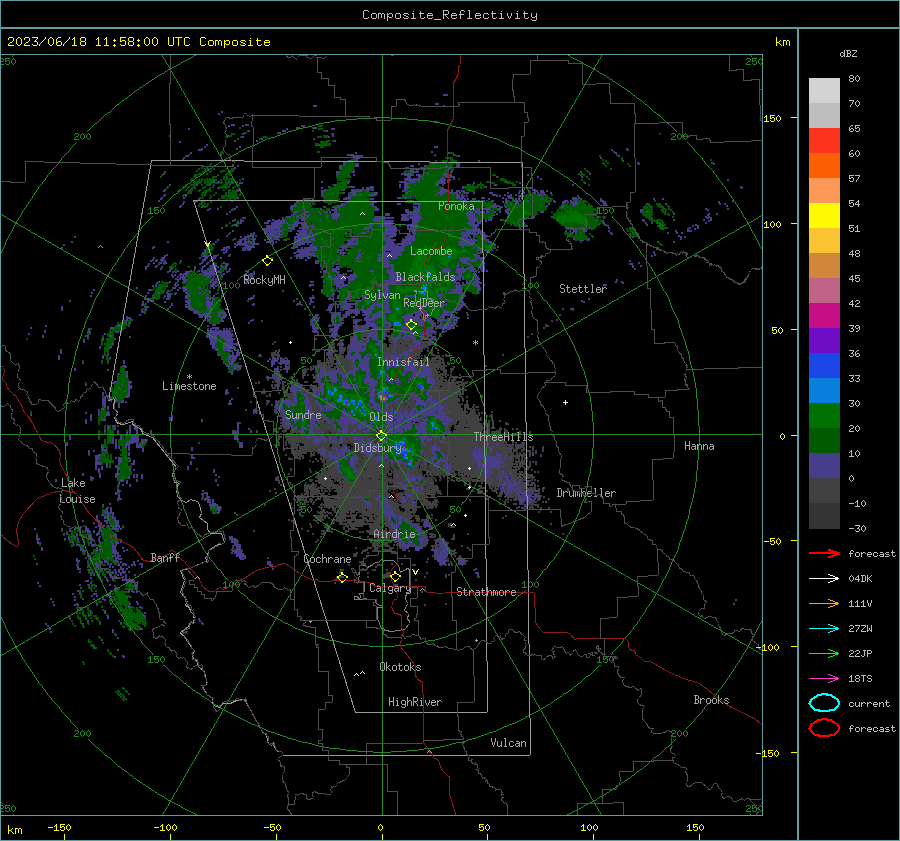Image resolution: width=900 pixels, height=841 pixels.
Task: Click the Lacombe city label
Action: [x=431, y=251]
